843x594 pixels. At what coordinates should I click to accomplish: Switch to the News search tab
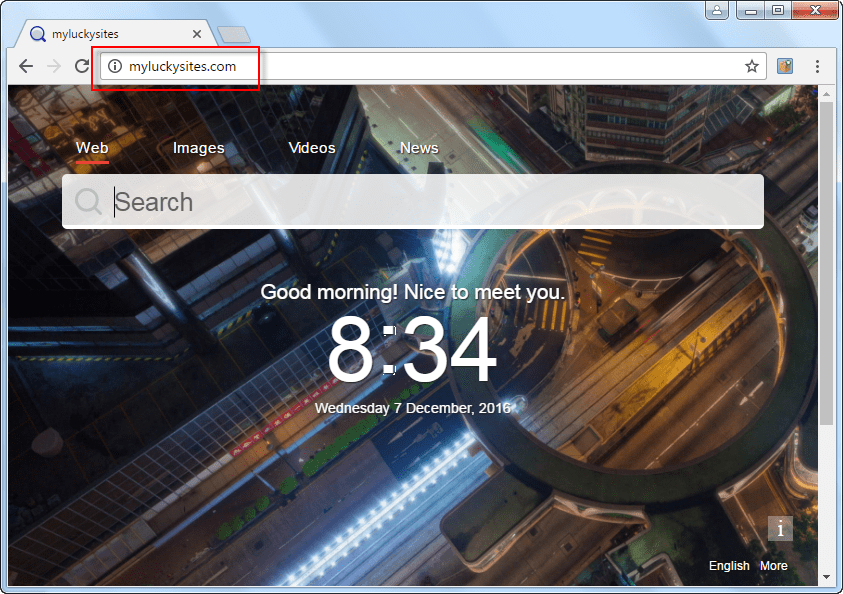coord(419,148)
